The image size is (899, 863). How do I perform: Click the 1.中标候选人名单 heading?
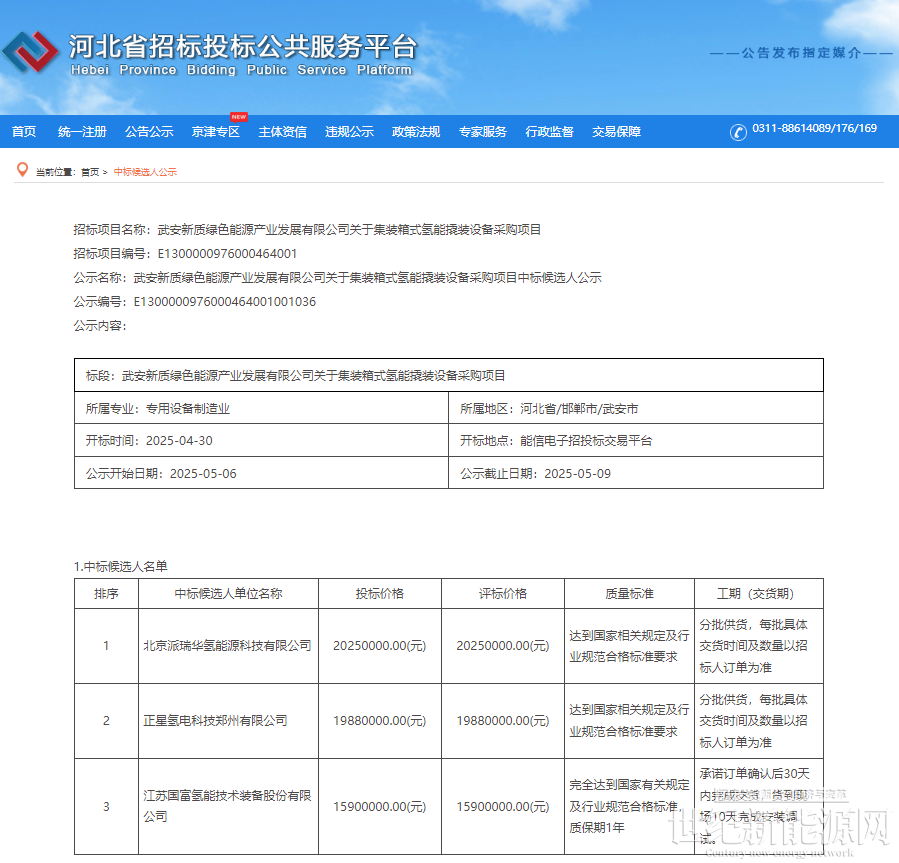tap(120, 567)
